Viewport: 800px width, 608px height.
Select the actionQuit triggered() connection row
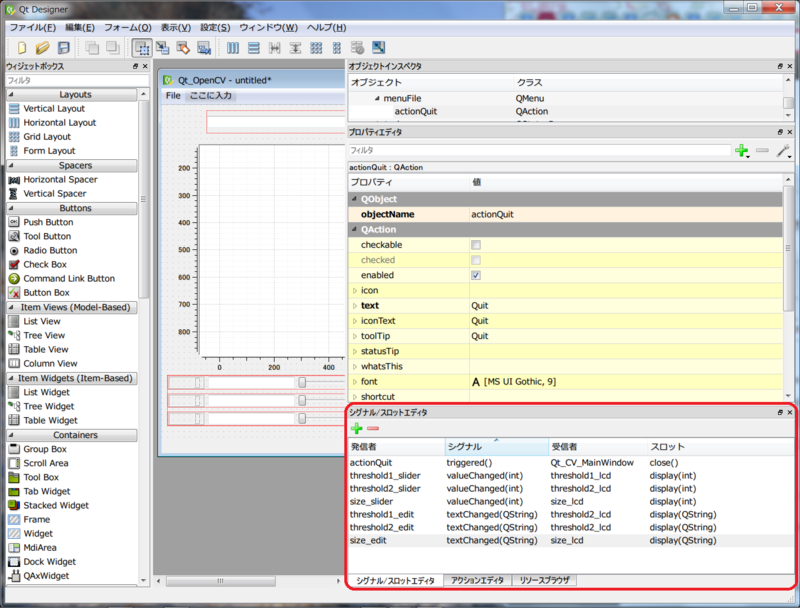pos(570,463)
